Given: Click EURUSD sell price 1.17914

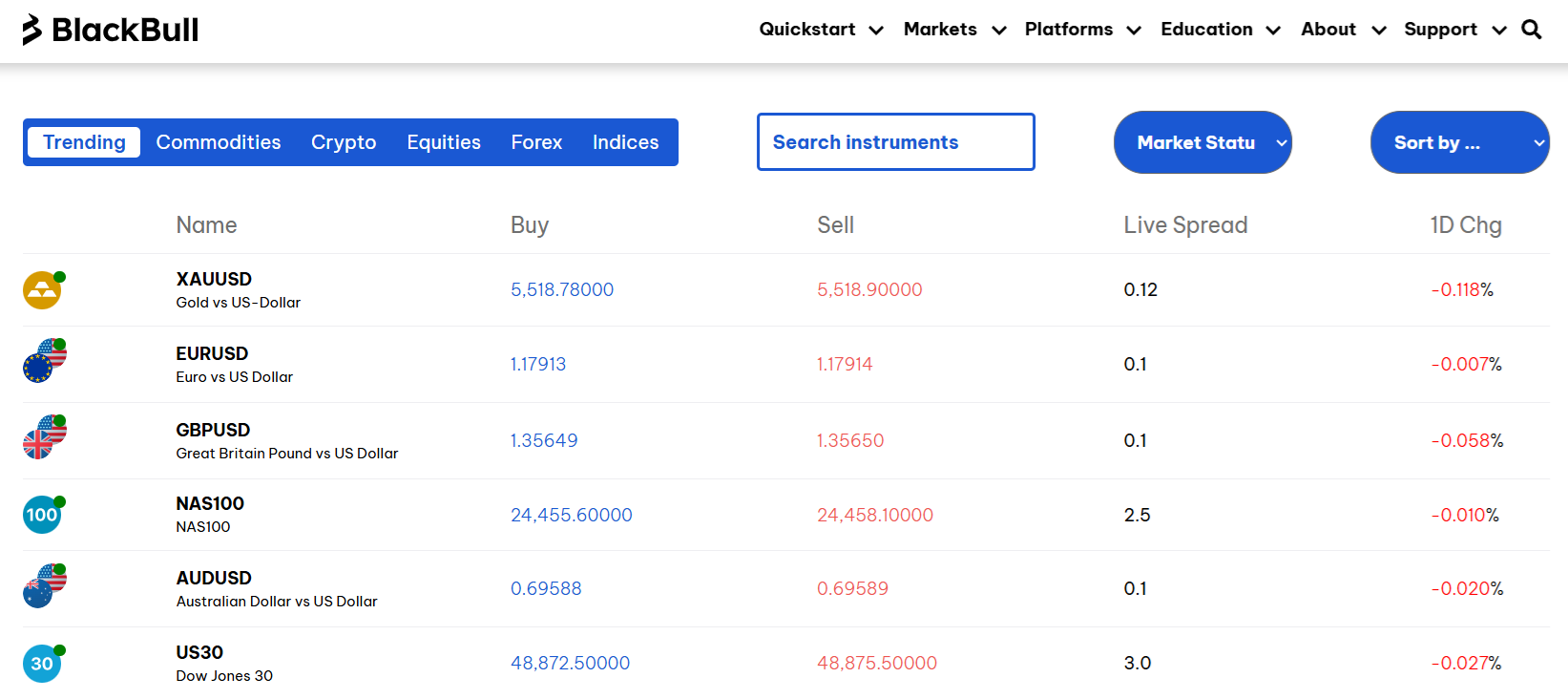Looking at the screenshot, I should click(845, 364).
